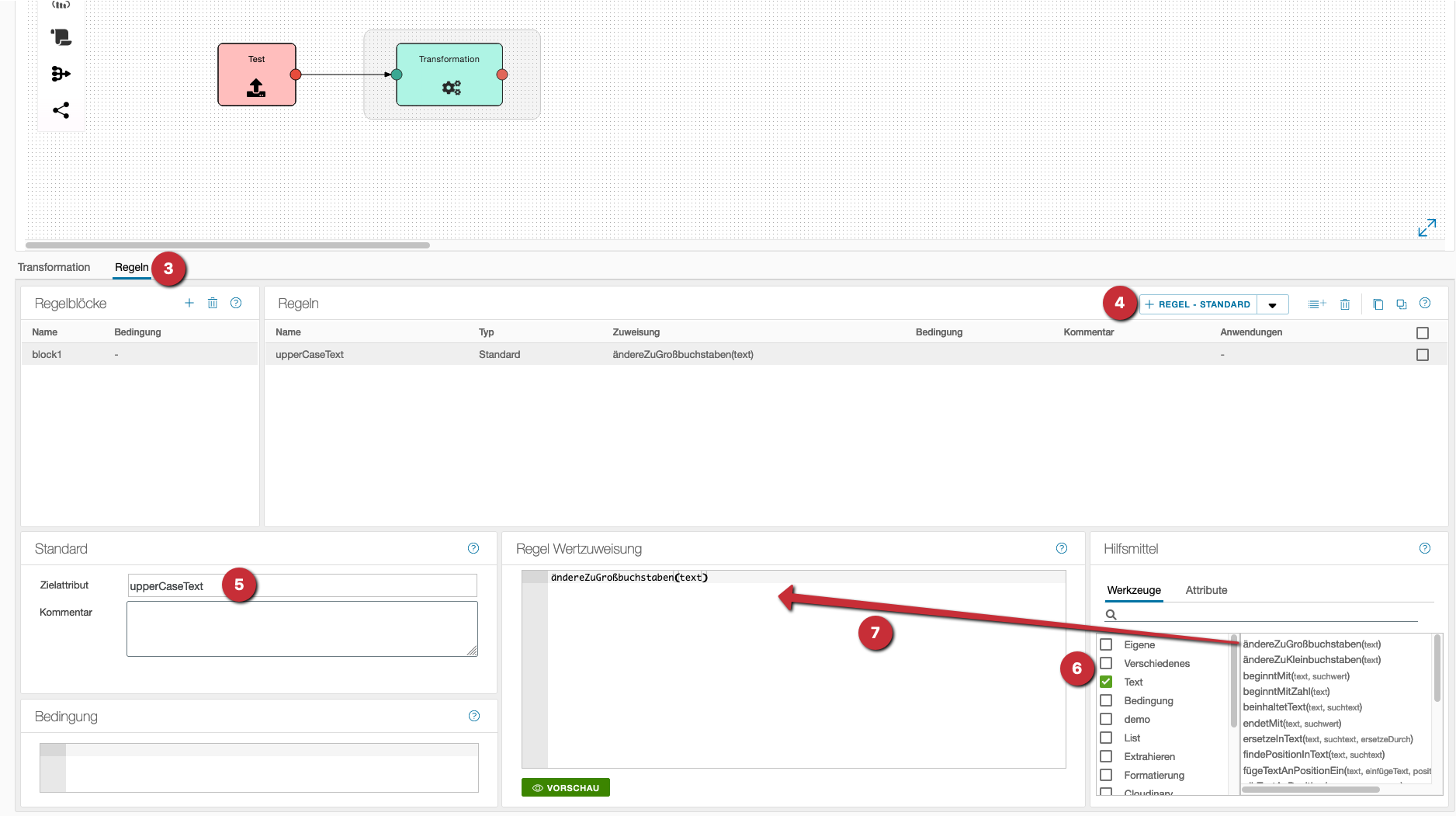Check the upperCaseText rule row checkbox
Image resolution: width=1456 pixels, height=816 pixels.
(1422, 355)
